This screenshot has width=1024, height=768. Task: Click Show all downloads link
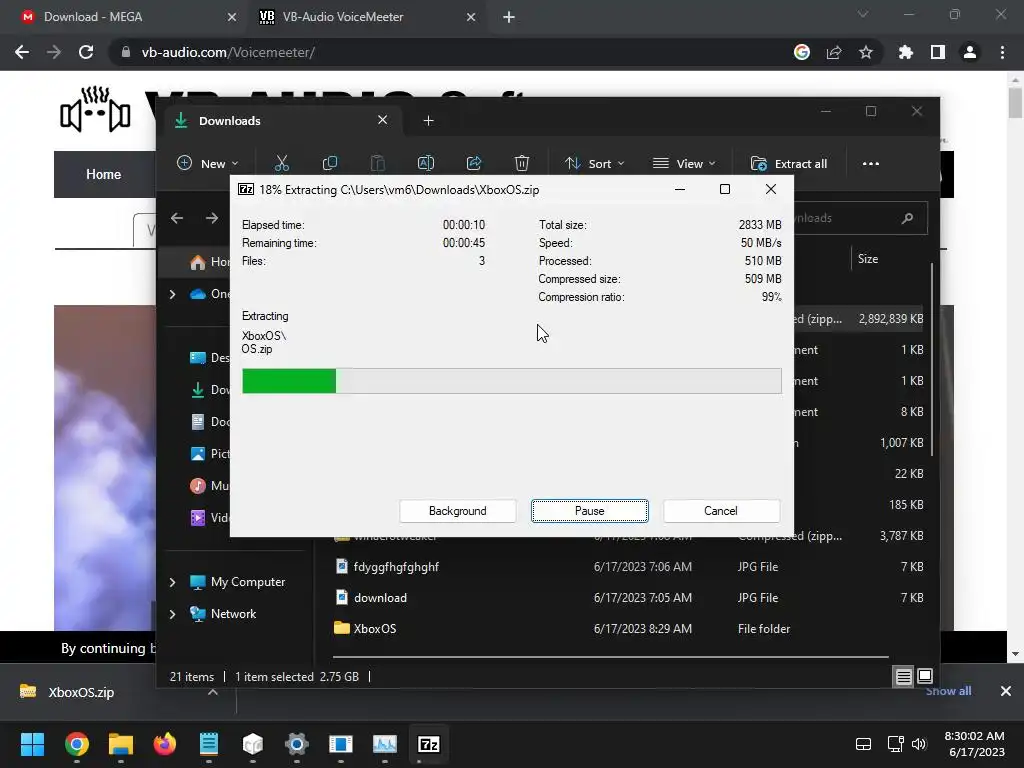click(948, 691)
